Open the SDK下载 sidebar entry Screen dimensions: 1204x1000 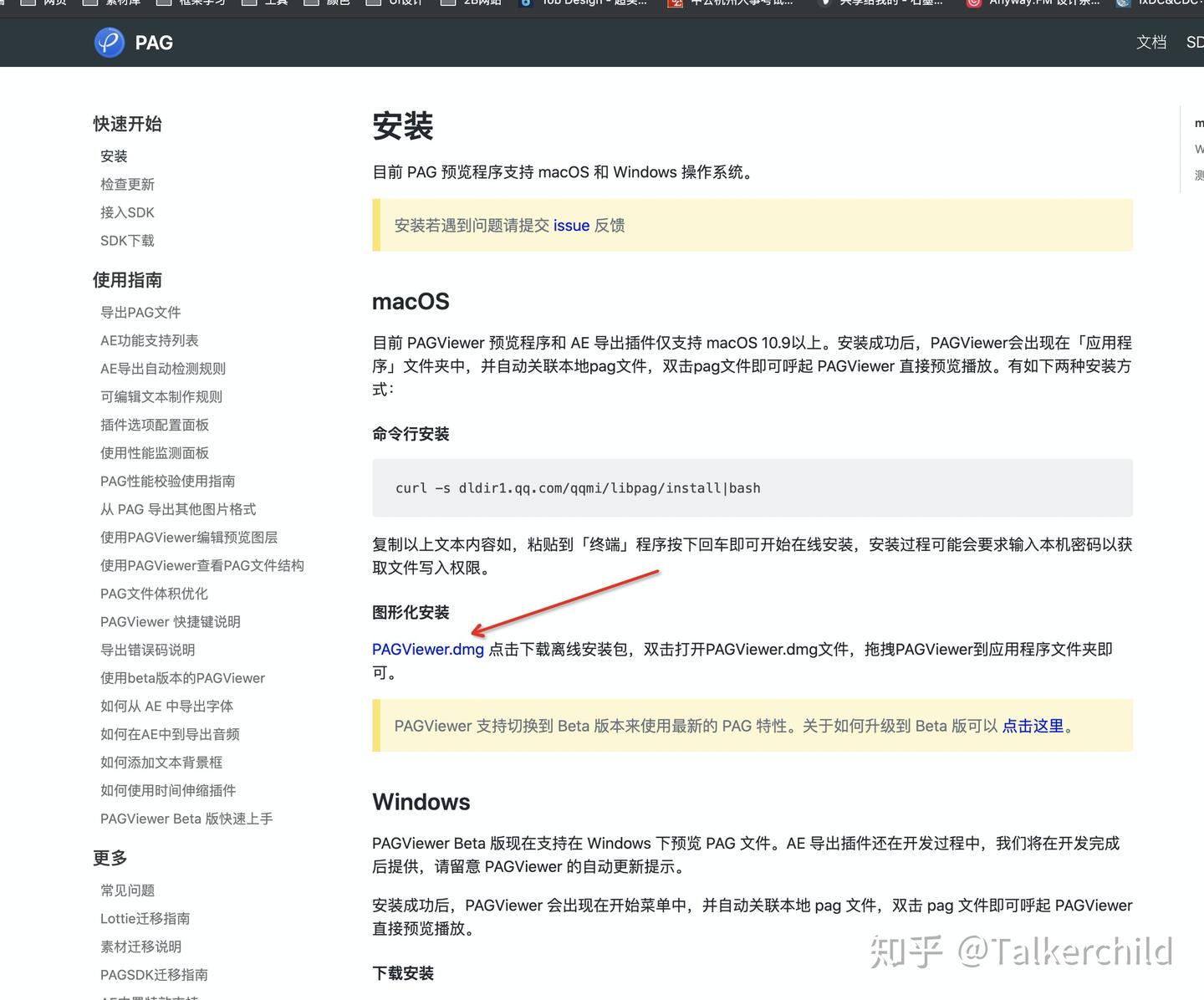(127, 241)
